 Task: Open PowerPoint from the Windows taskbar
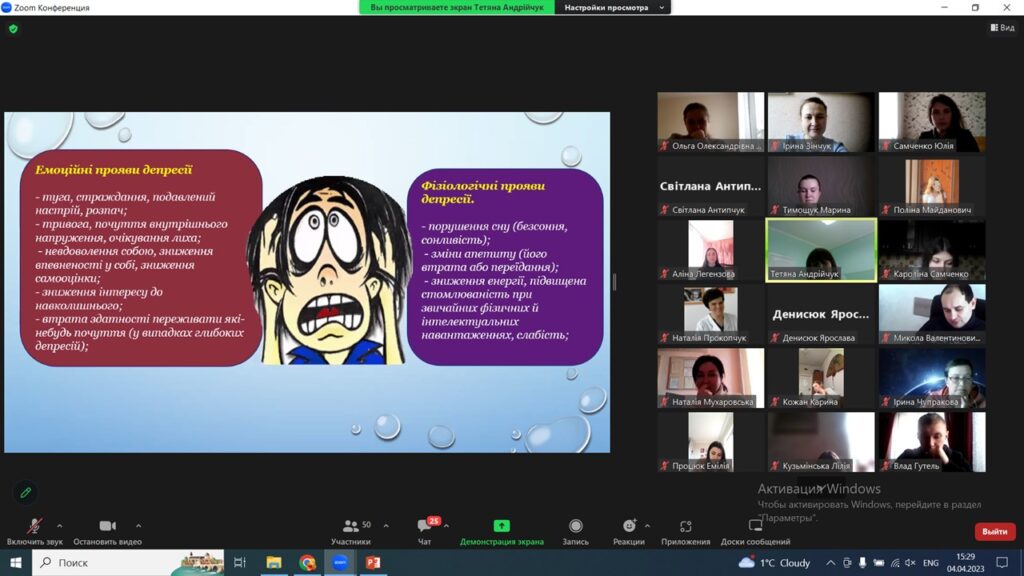[372, 563]
